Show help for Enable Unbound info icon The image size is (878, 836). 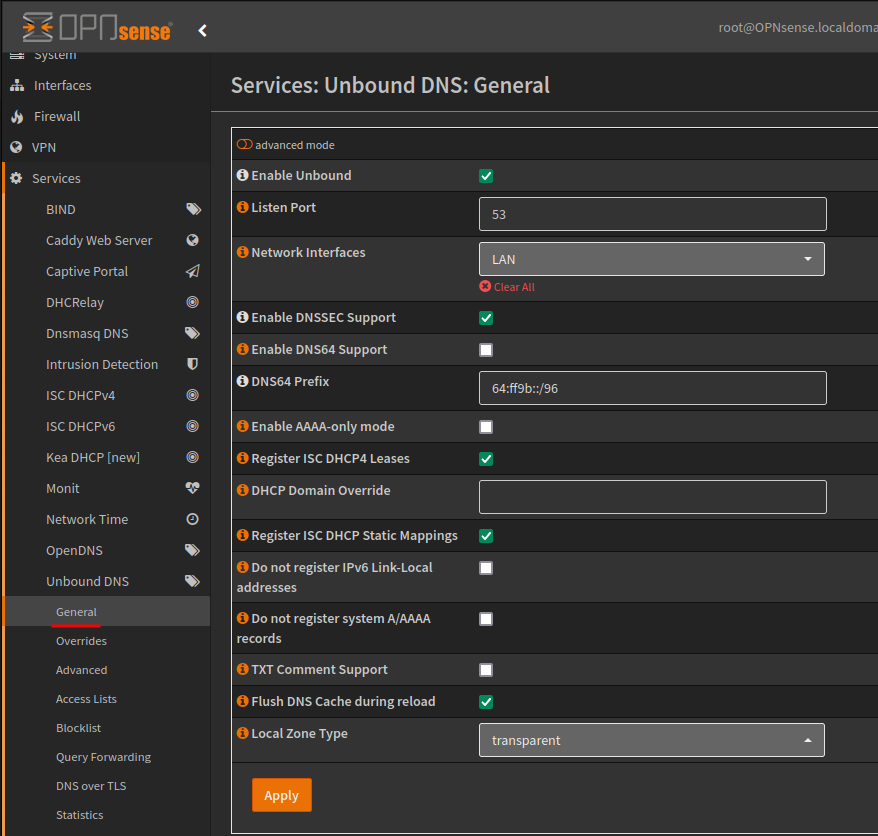click(242, 175)
